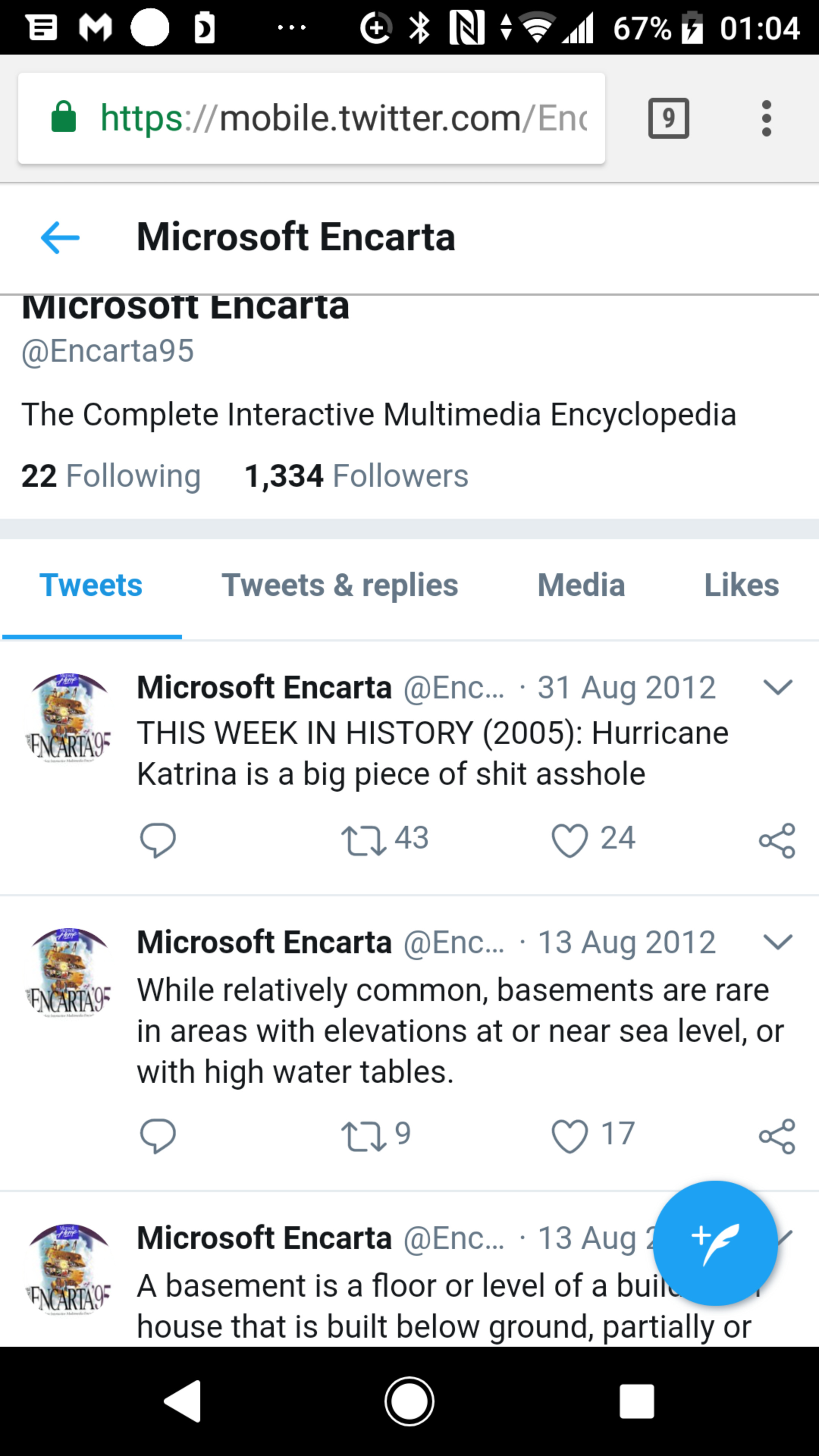Reply to the Hurricane Katrina tweet
819x1456 pixels.
[x=158, y=841]
